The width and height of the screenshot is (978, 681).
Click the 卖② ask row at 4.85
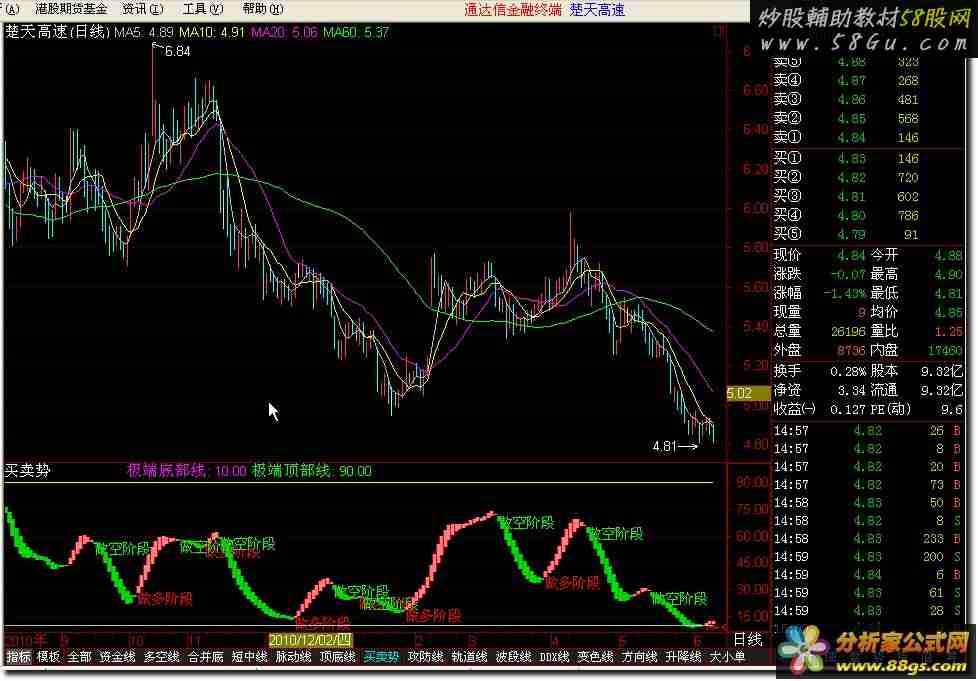click(x=868, y=118)
